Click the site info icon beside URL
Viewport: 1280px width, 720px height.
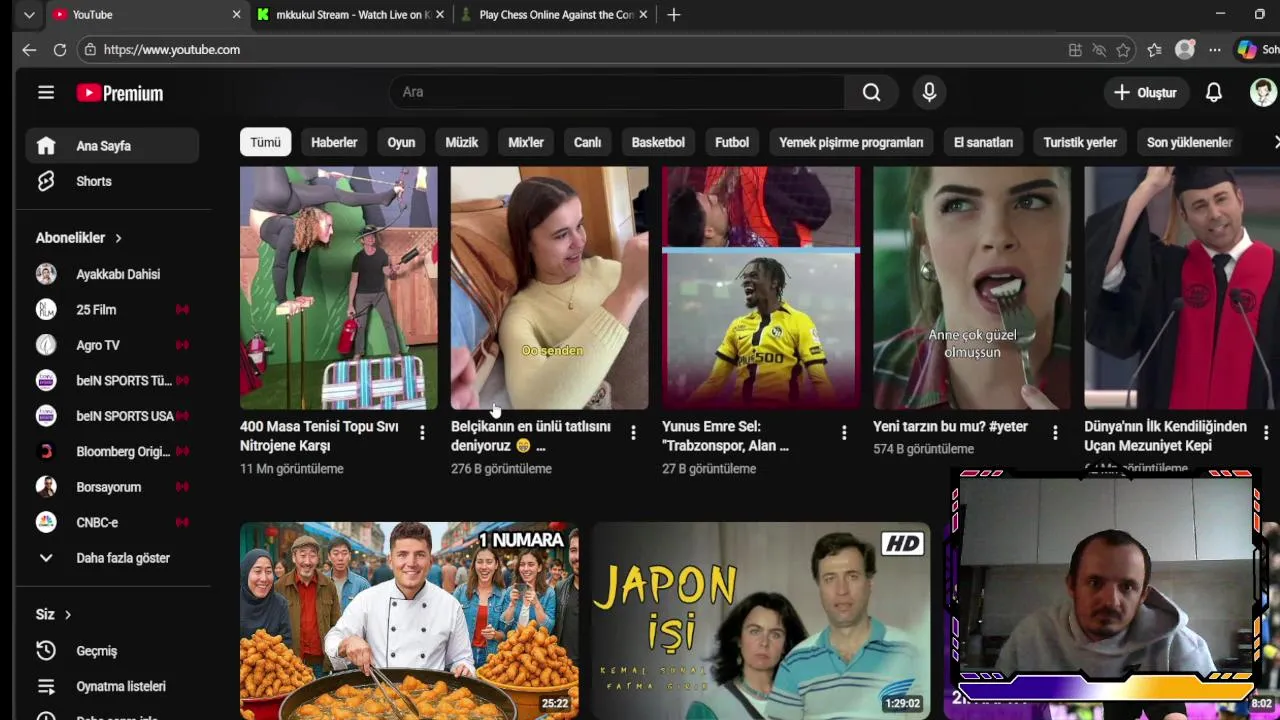[90, 50]
